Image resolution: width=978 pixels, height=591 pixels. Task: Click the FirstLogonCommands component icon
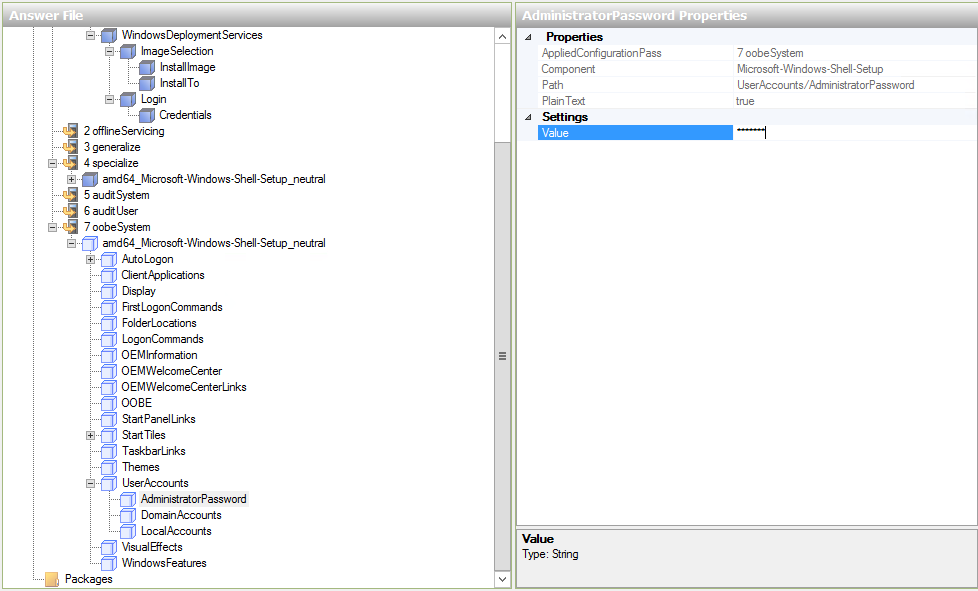pyautogui.click(x=109, y=307)
